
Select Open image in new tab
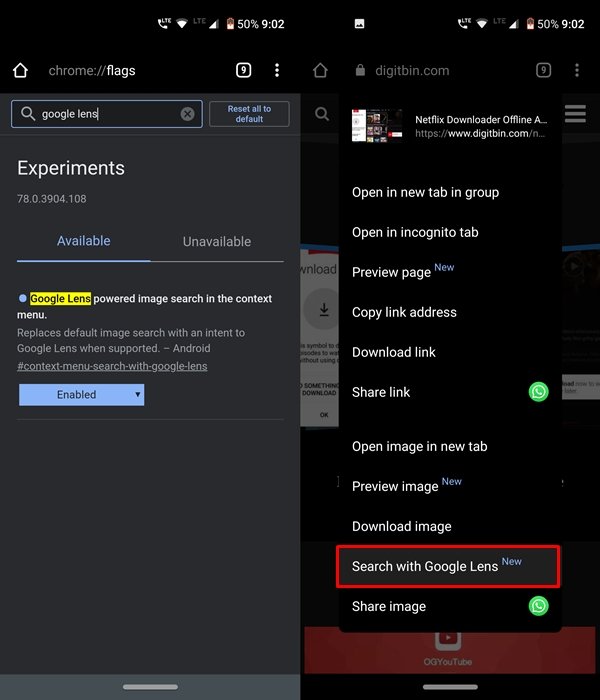click(x=449, y=446)
